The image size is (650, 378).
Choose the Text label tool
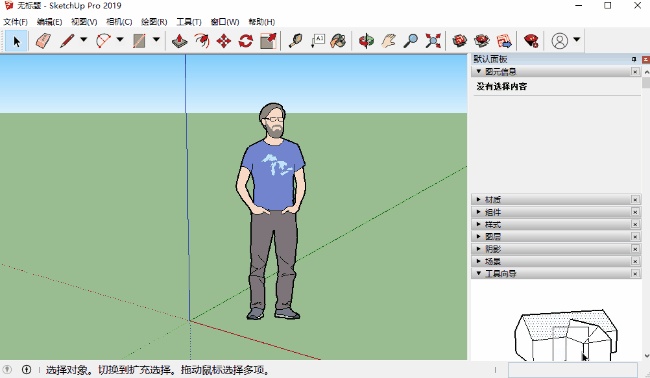[318, 41]
